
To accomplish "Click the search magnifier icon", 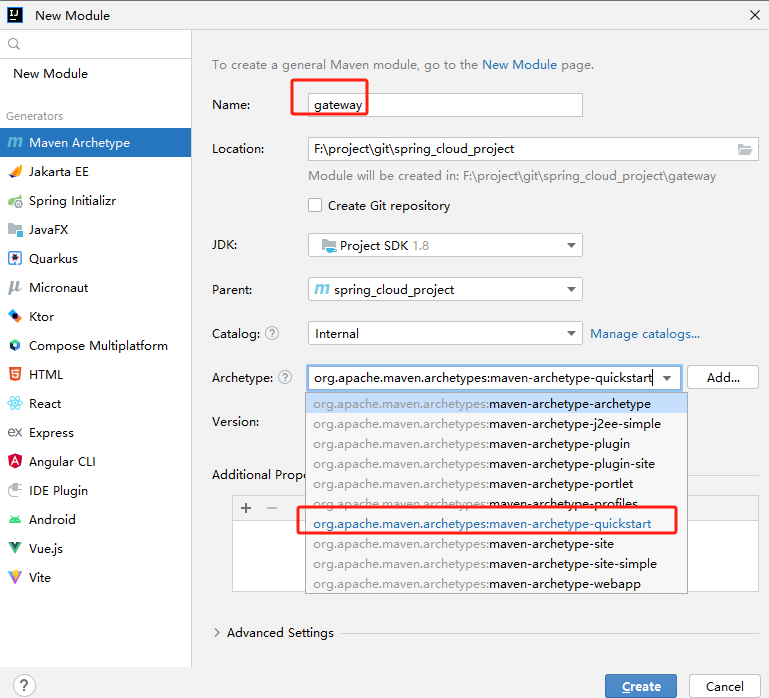I will point(14,44).
